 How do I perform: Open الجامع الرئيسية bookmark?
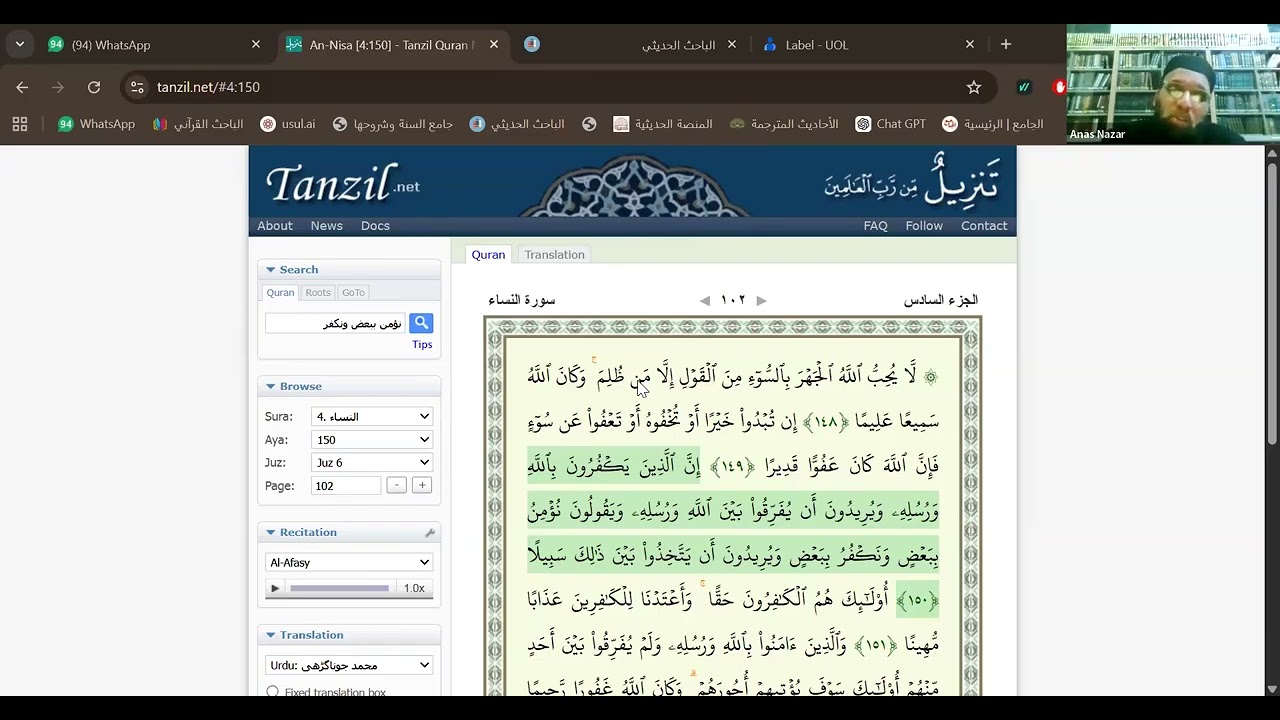993,124
